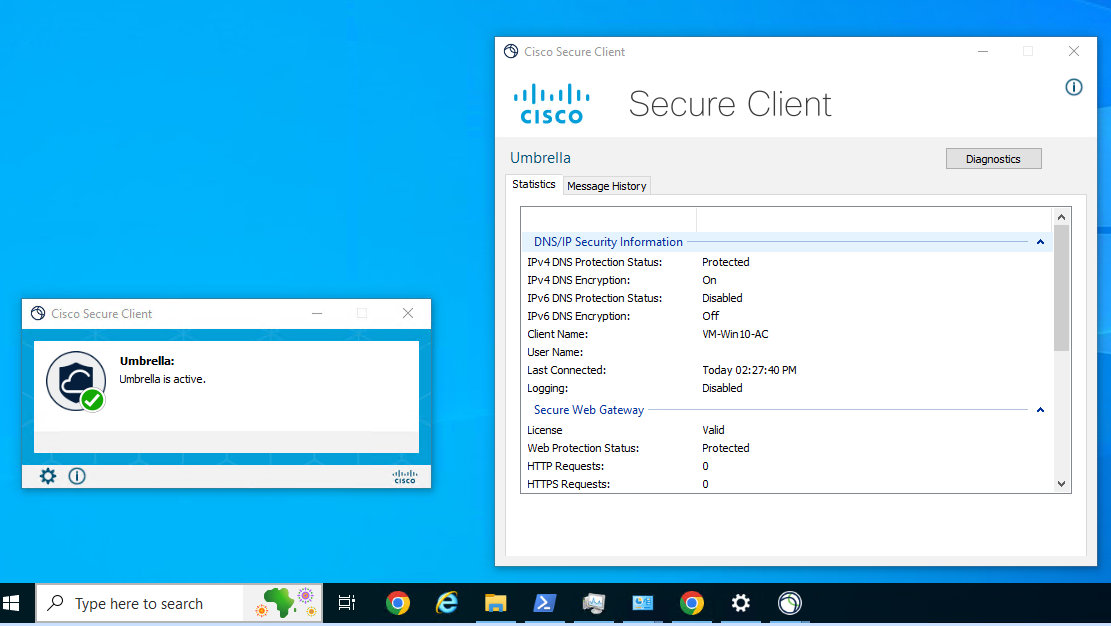
Task: Open Windows Settings gear in the taskbar
Action: (740, 603)
